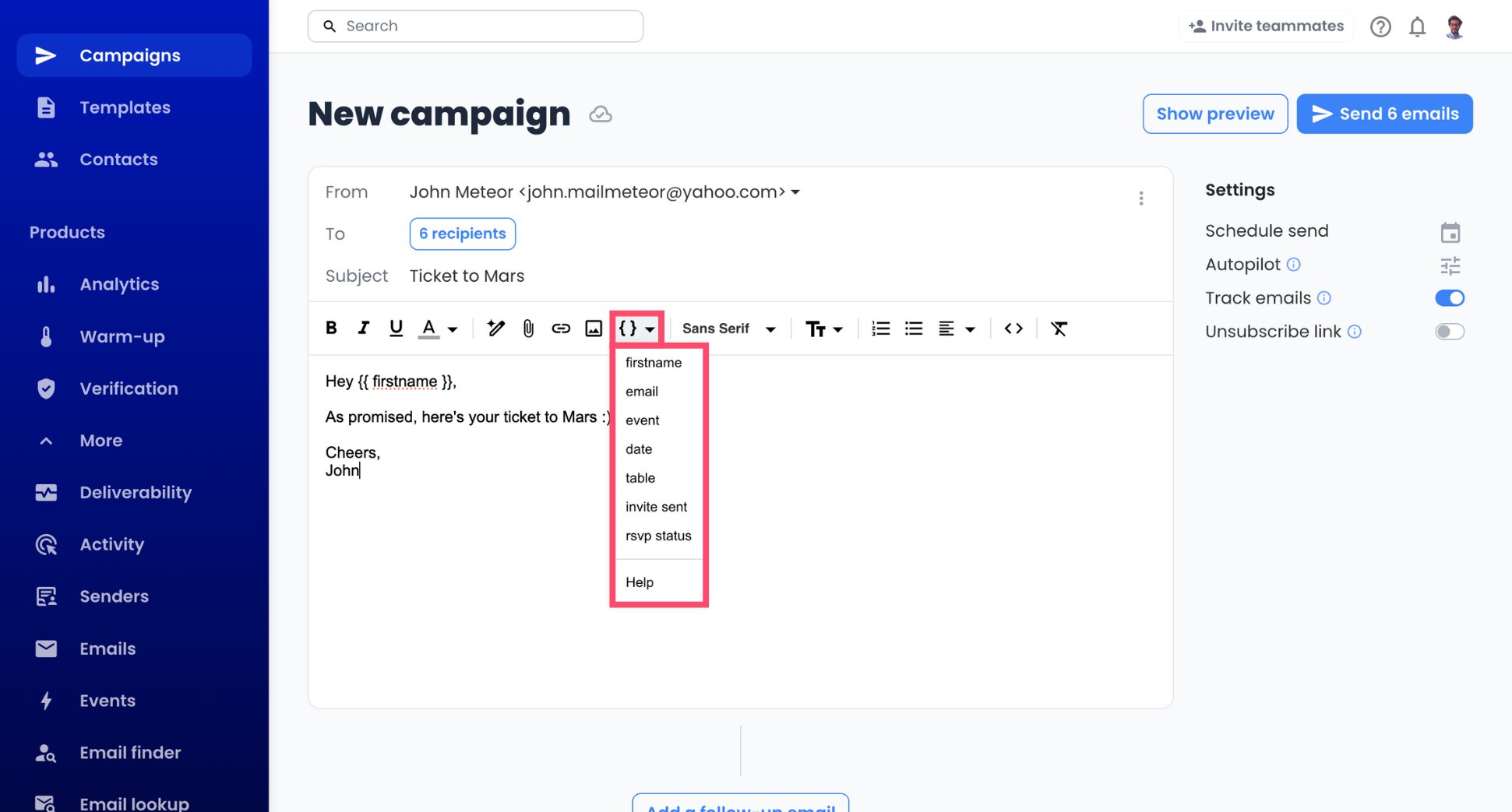Open Templates in the sidebar
This screenshot has width=1512, height=812.
[125, 107]
